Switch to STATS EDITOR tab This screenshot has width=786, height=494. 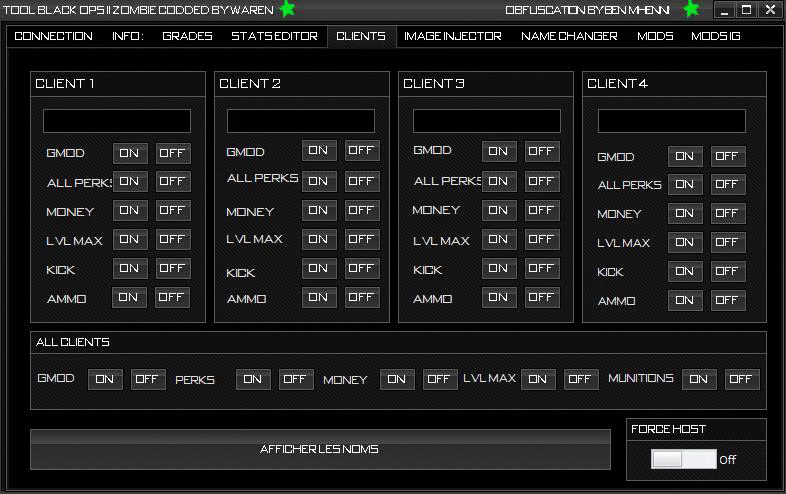[274, 36]
